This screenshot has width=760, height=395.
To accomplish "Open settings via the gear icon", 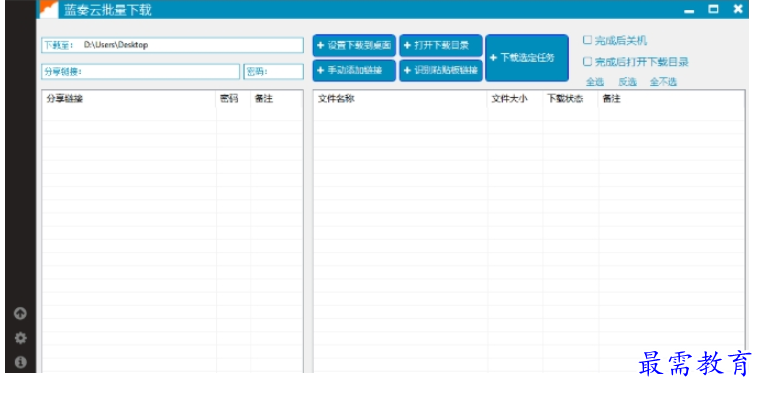I will (20, 338).
